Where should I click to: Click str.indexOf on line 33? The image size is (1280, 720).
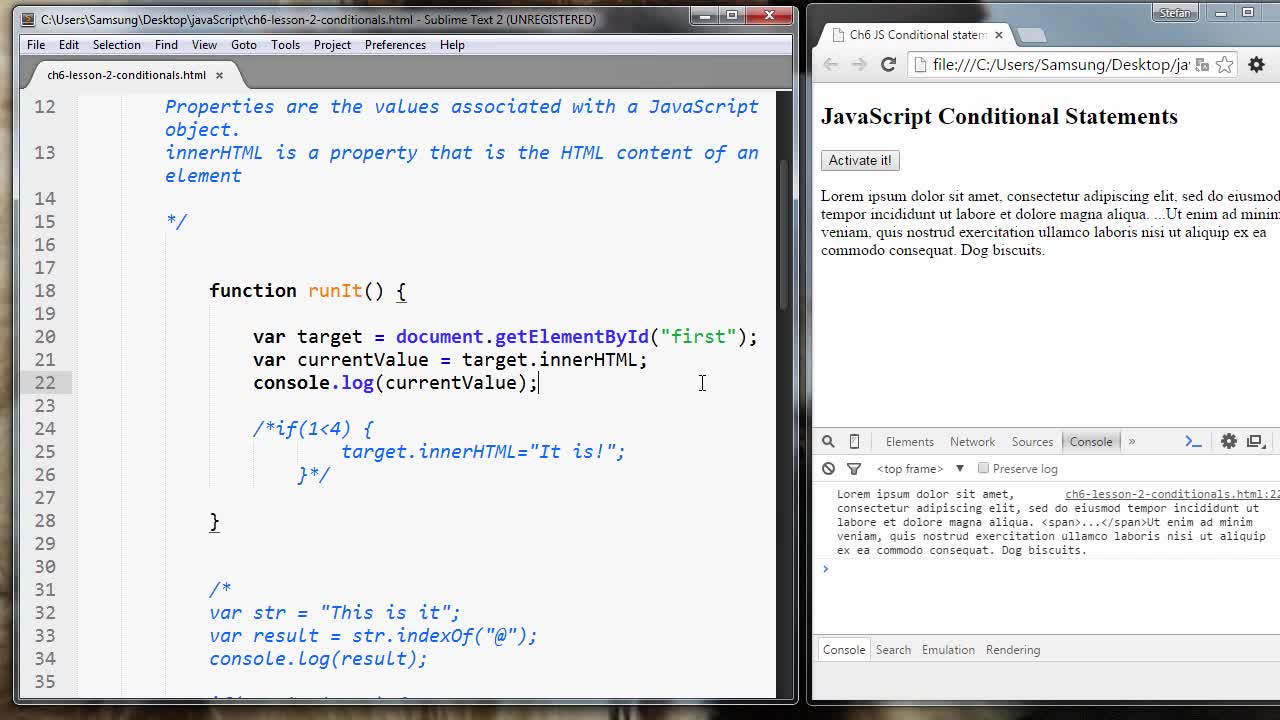(412, 636)
